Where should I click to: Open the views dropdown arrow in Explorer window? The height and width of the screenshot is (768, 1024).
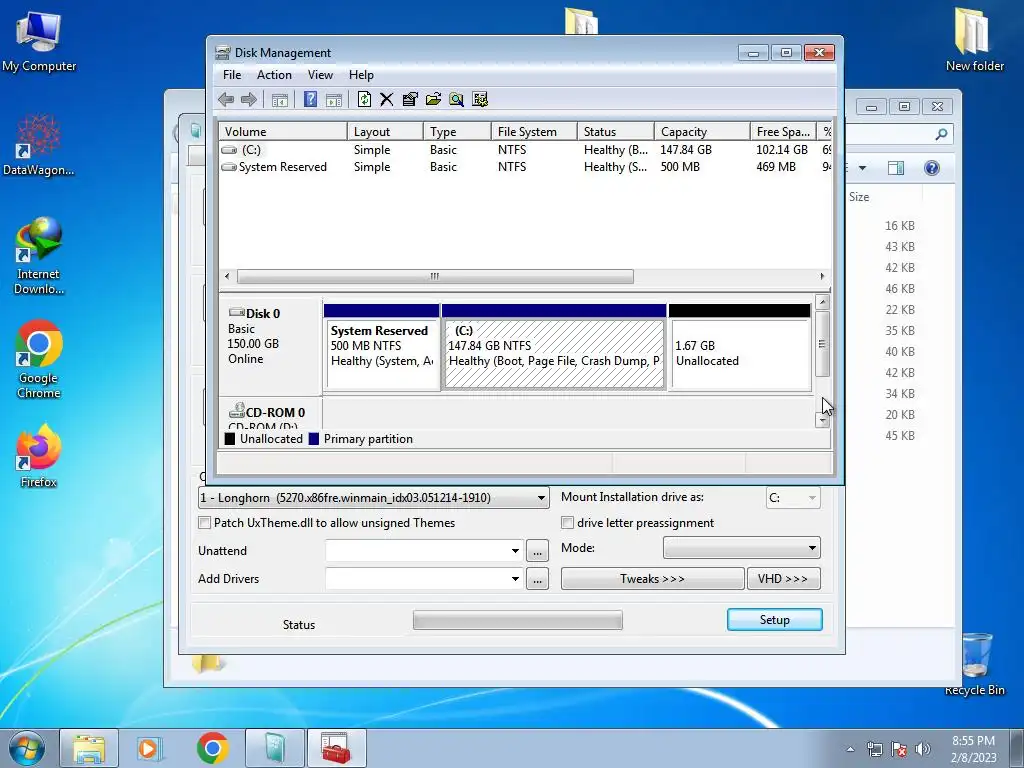862,168
